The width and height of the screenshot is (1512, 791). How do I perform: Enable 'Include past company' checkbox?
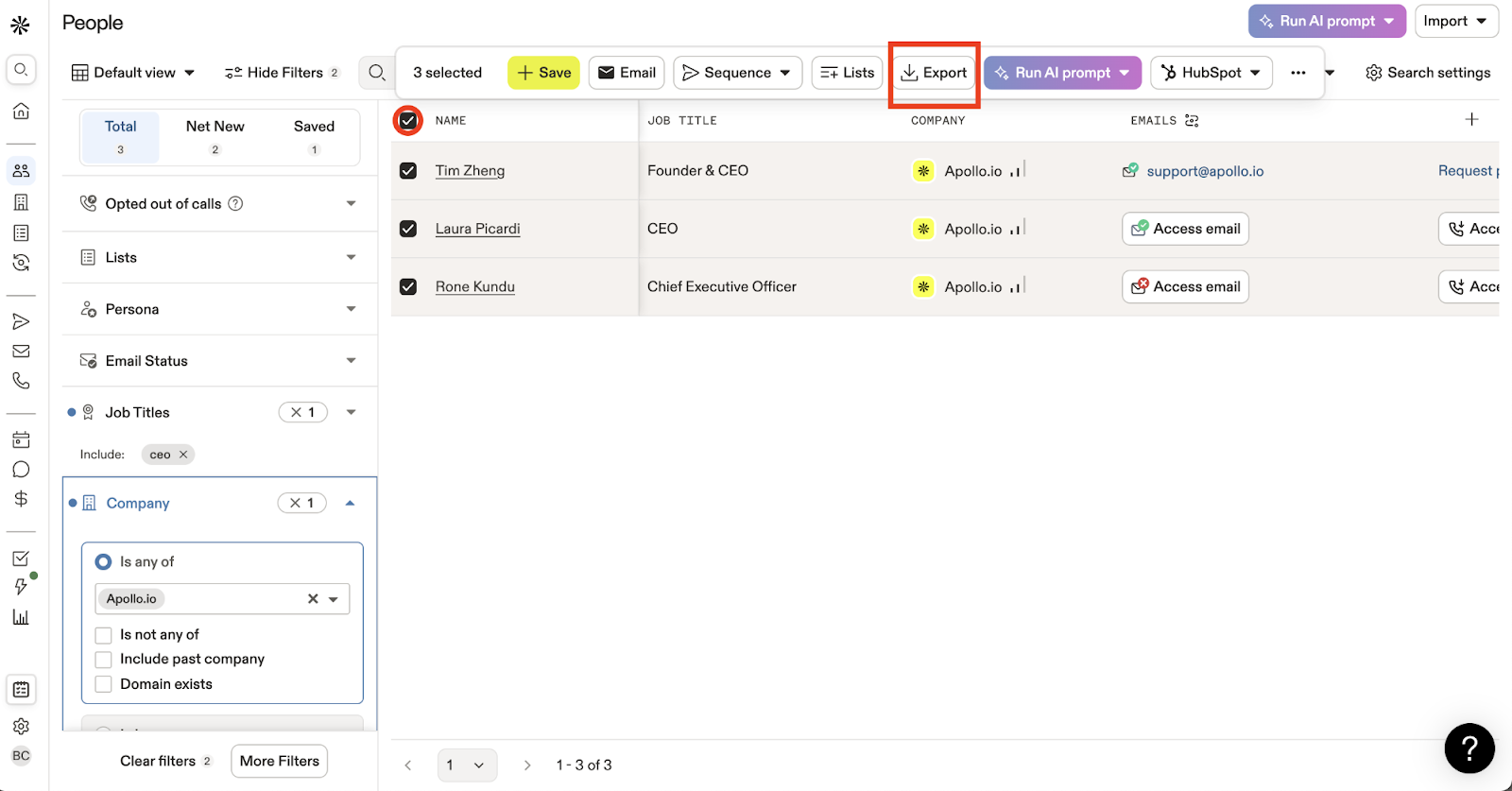point(104,660)
